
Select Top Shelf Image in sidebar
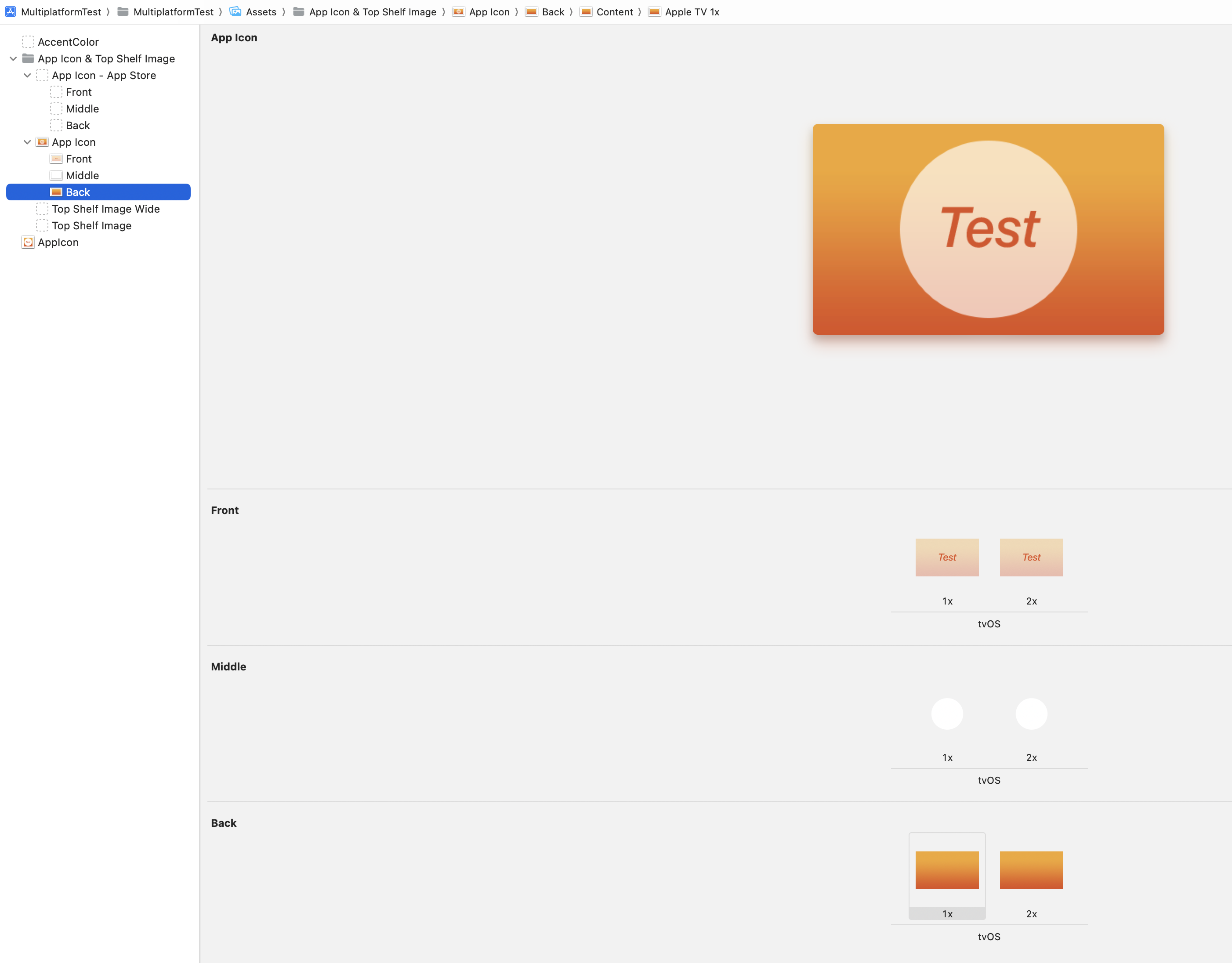pyautogui.click(x=91, y=226)
